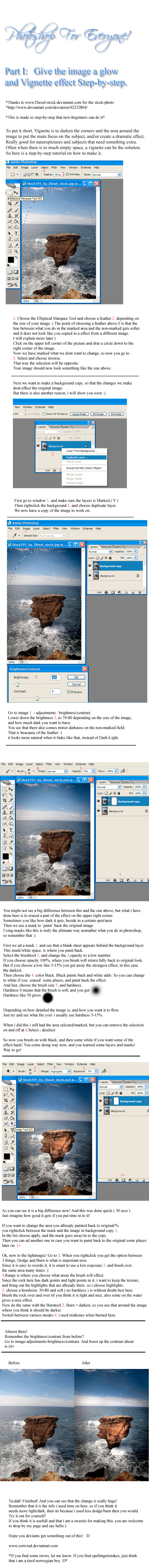Open the Select menu in the marquee-step screenshot
149x1568 pixels.
[x=44, y=167]
